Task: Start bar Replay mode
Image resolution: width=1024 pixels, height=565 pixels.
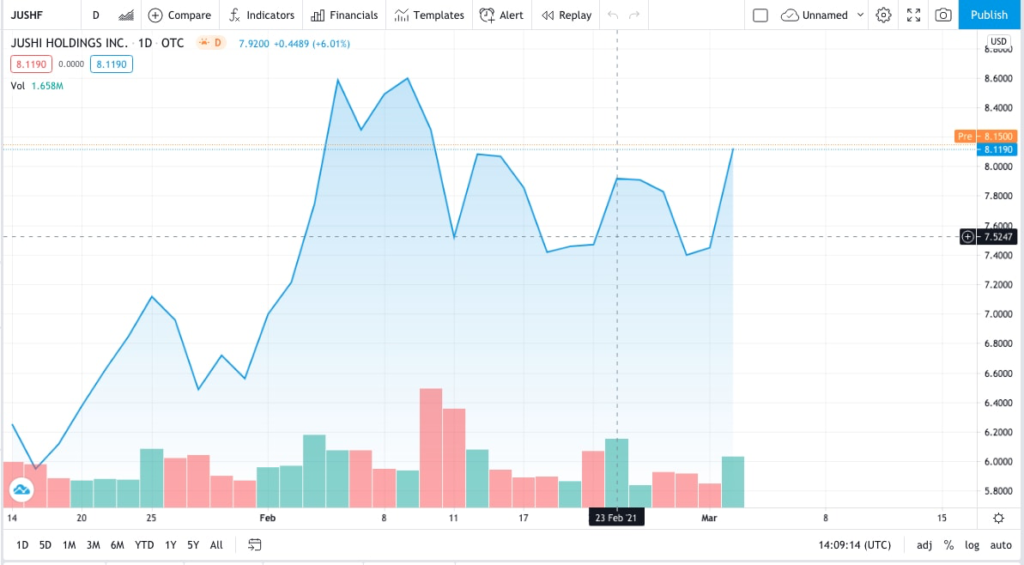Action: [566, 14]
